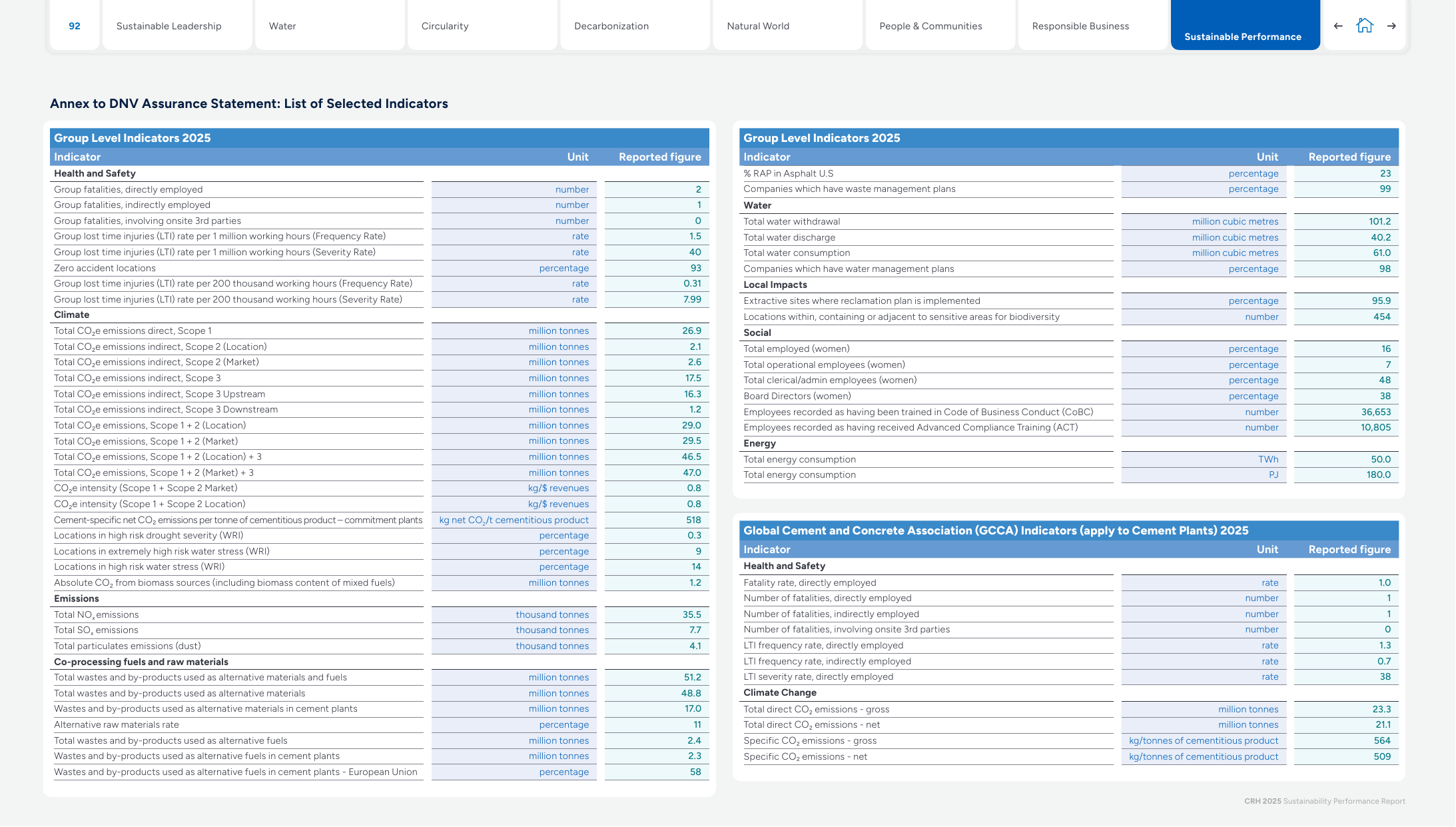This screenshot has width=1456, height=827.
Task: Select Advanced Compliance Training (ACT) row
Action: point(1070,428)
